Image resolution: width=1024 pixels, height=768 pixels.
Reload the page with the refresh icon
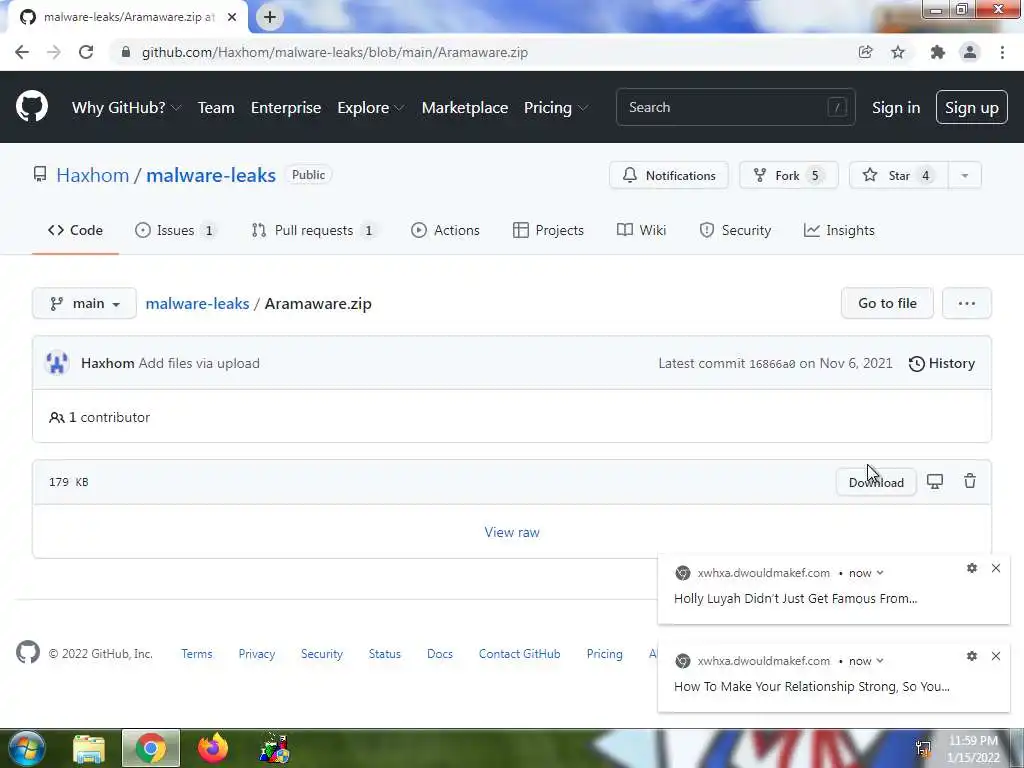coord(86,52)
